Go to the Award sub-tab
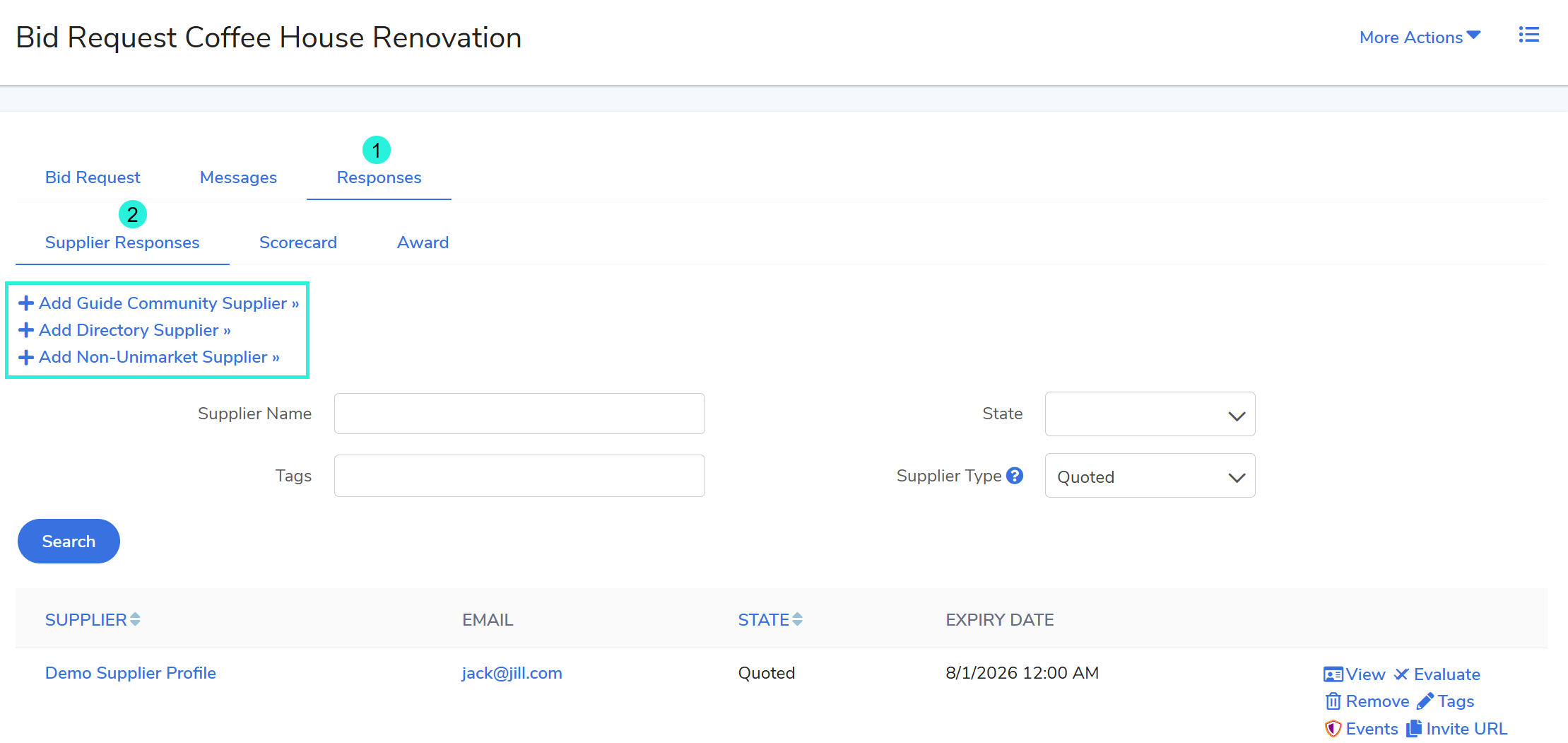The height and width of the screenshot is (743, 1568). tap(423, 242)
